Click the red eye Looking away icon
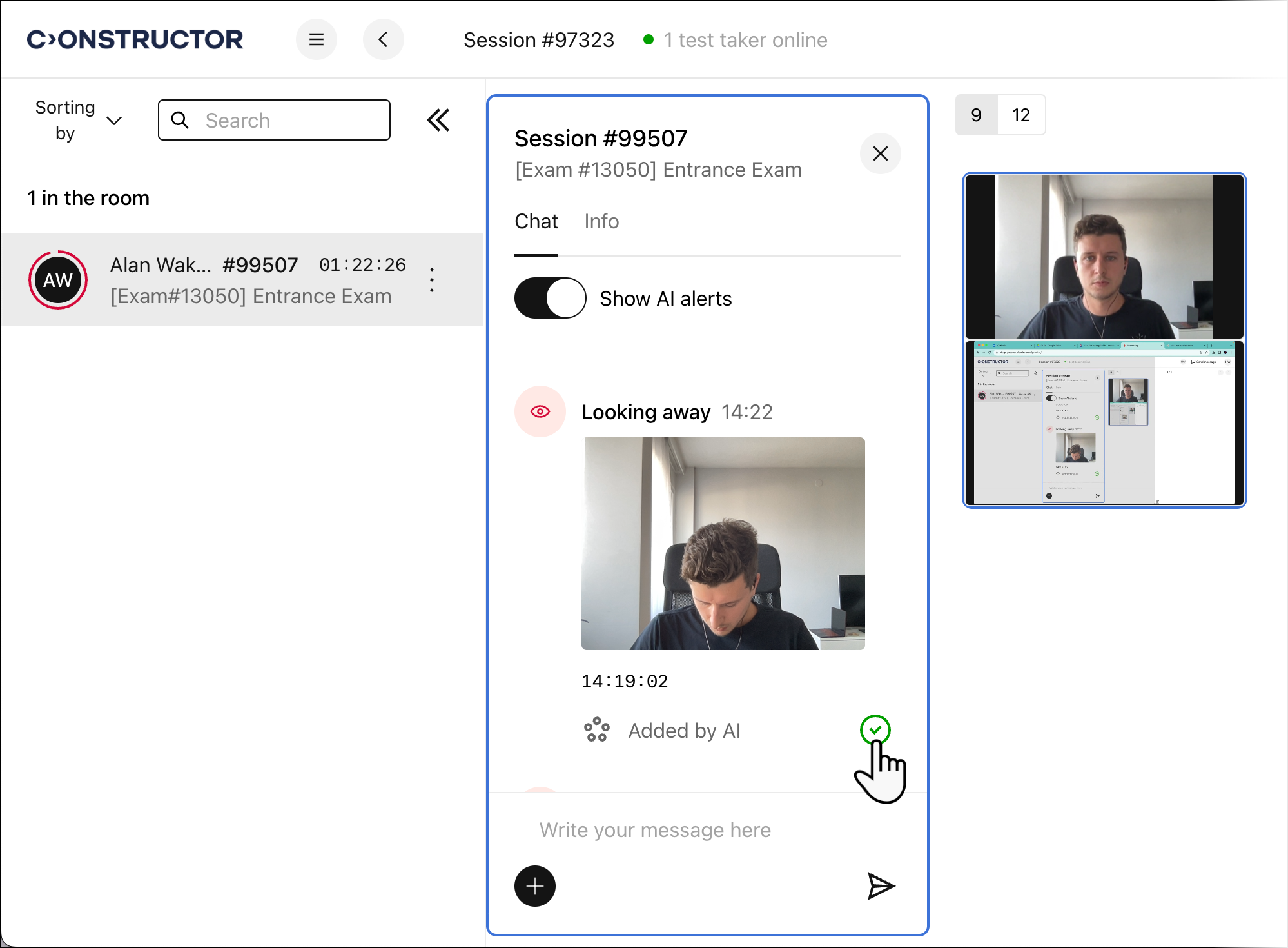This screenshot has width=1288, height=948. click(x=540, y=411)
